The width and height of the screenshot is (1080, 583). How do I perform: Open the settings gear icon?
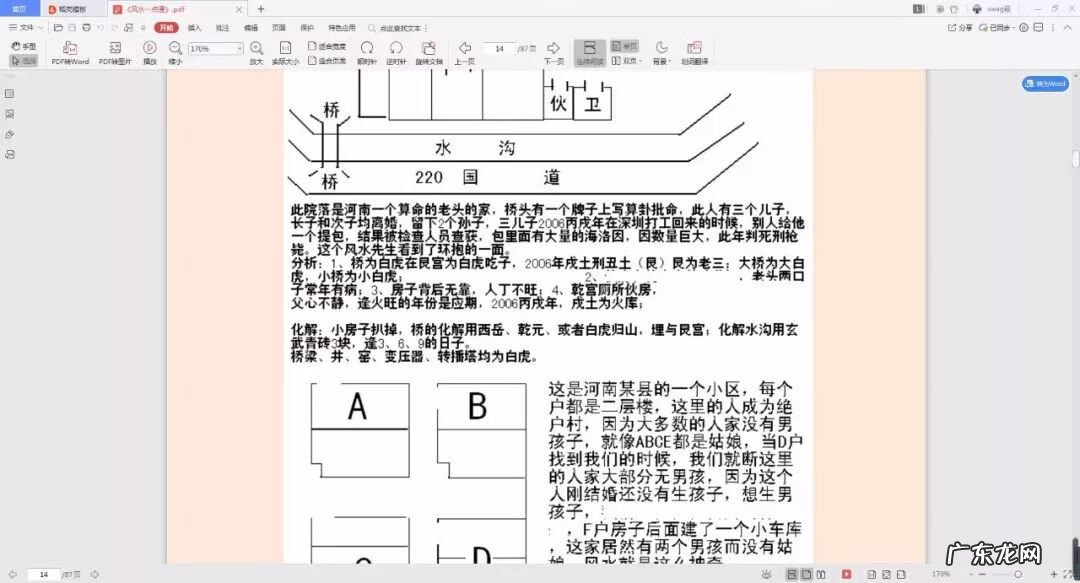click(x=1024, y=28)
